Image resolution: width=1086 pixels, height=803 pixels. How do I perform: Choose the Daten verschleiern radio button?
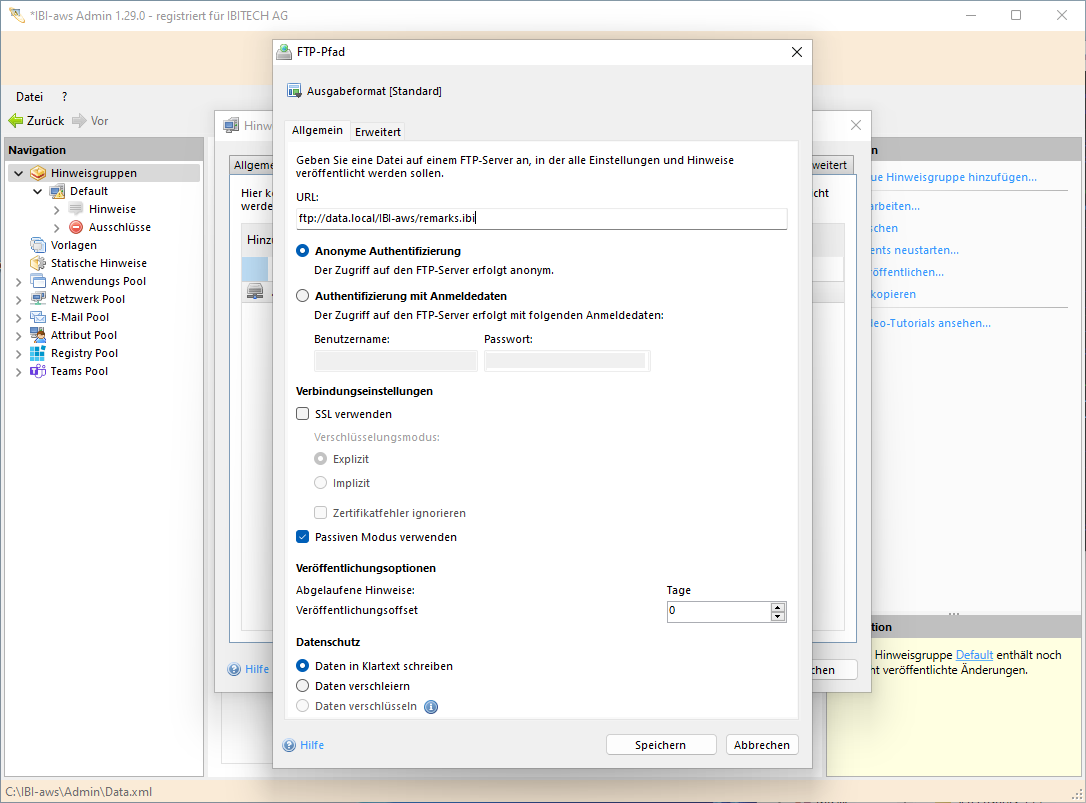(303, 686)
